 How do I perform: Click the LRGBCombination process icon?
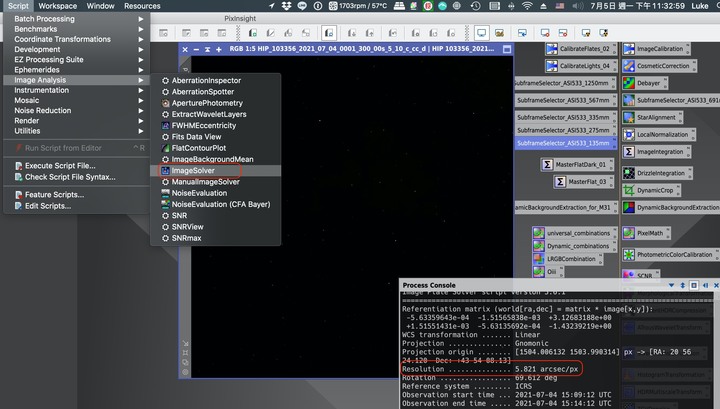pyautogui.click(x=567, y=259)
